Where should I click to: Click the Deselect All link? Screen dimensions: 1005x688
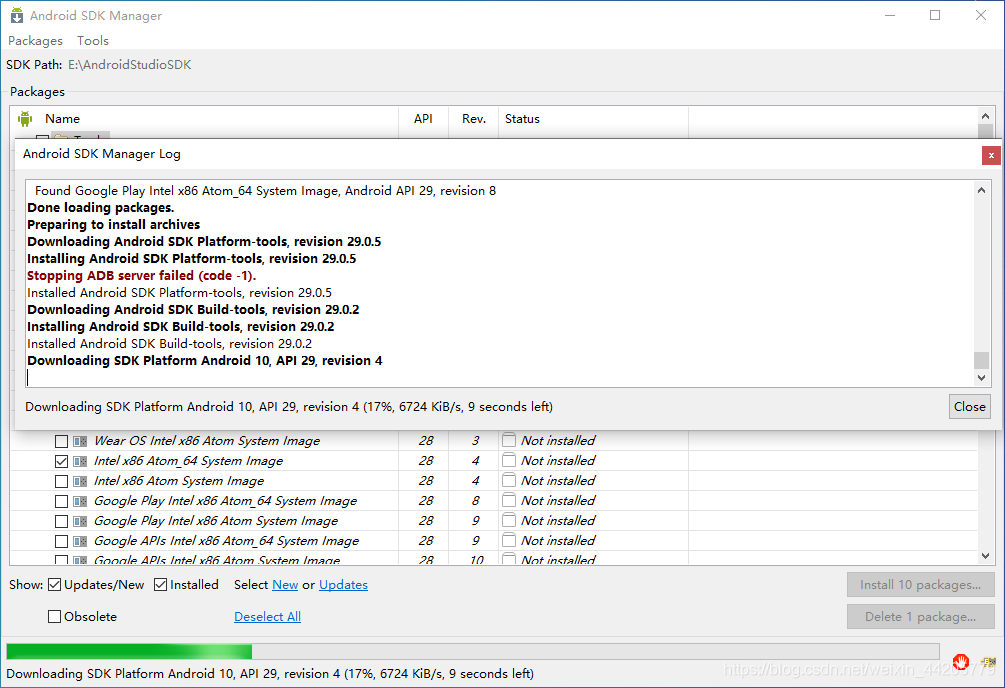[x=267, y=617]
